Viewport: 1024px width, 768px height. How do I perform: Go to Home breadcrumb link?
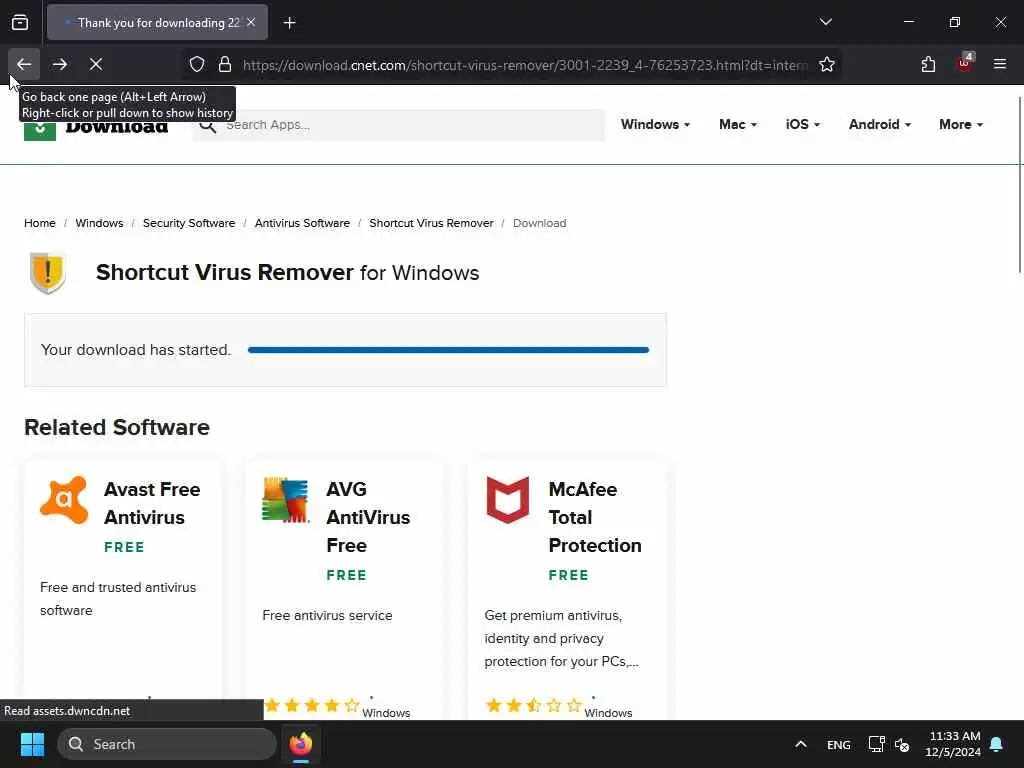(x=40, y=223)
